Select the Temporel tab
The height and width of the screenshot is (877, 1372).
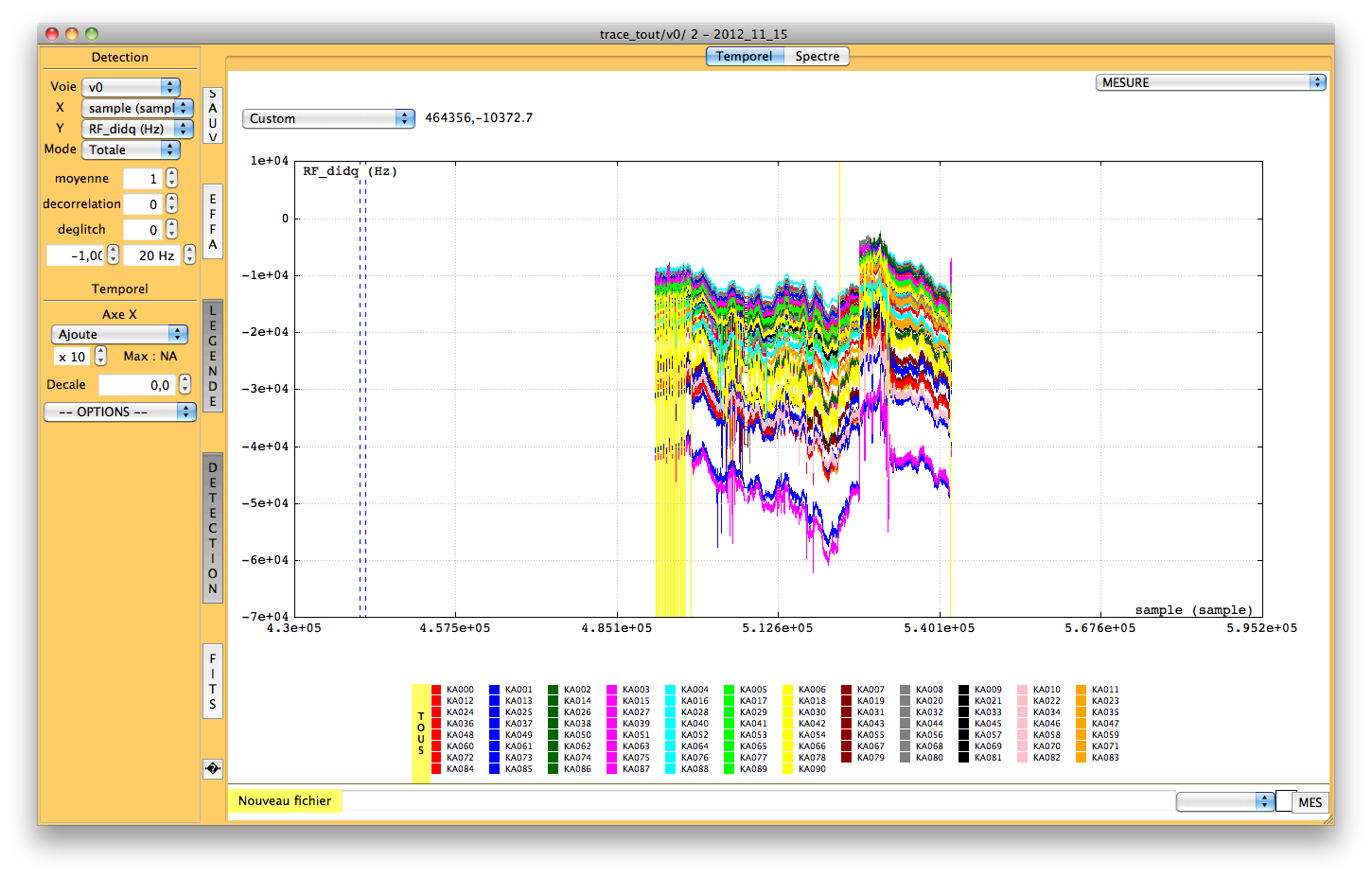tap(744, 57)
